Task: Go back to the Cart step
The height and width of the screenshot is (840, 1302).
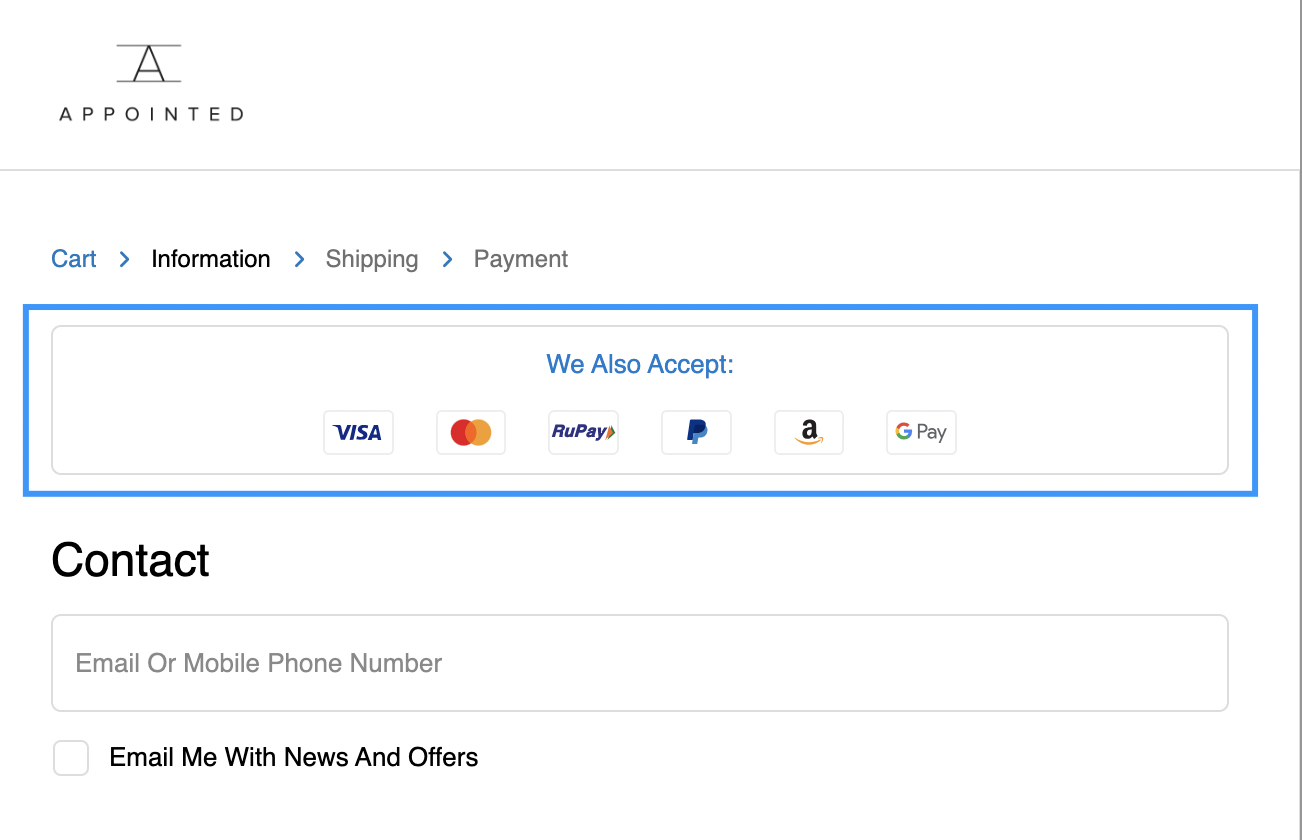Action: [x=74, y=259]
